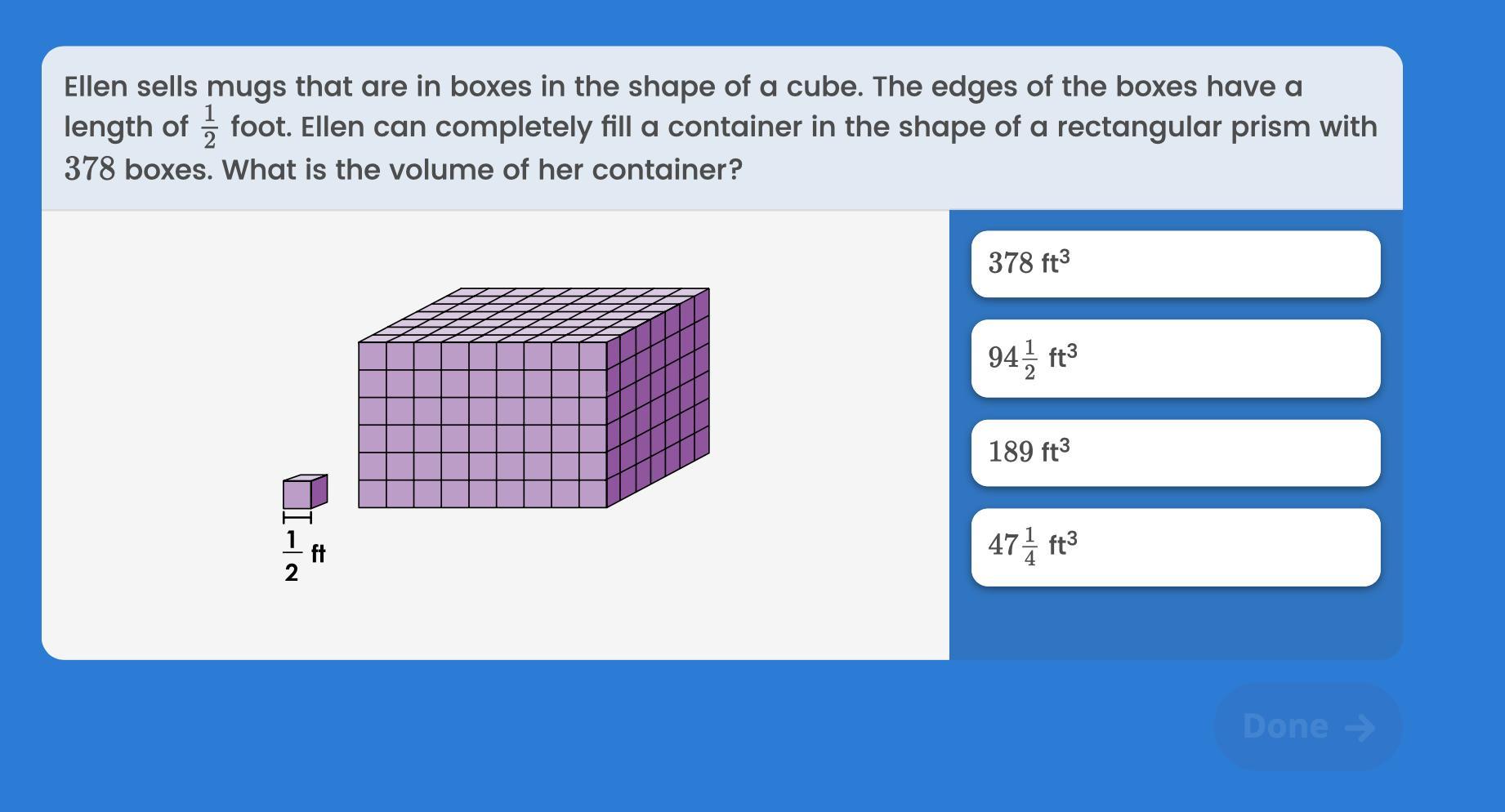The width and height of the screenshot is (1505, 812).
Task: Select the 47 1/4 ft³ option
Action: coord(1175,547)
